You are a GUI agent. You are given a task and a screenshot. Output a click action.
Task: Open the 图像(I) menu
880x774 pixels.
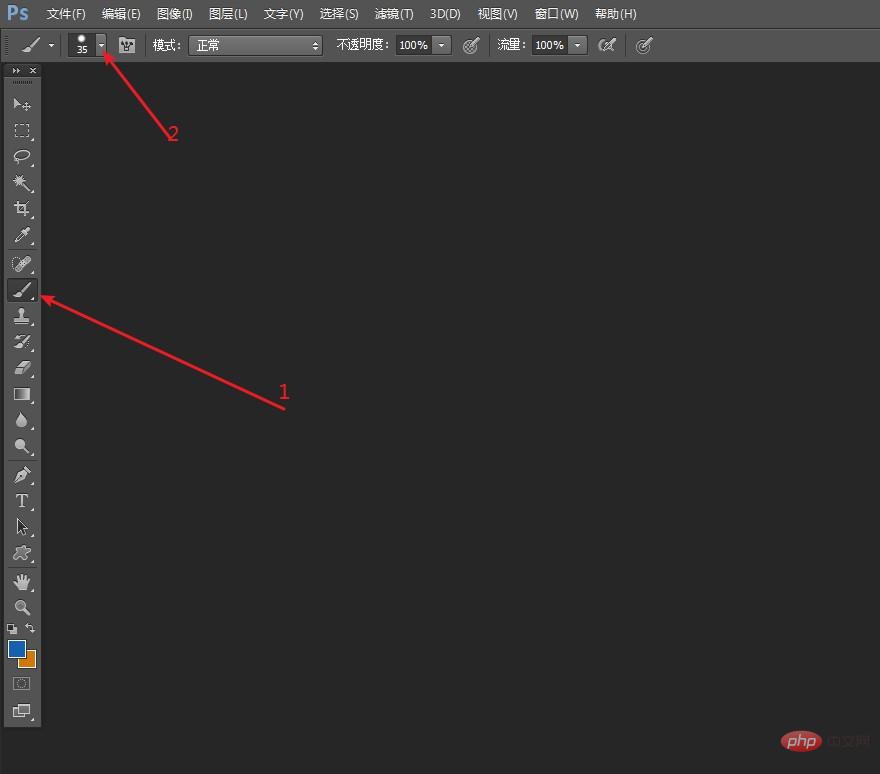pos(175,14)
